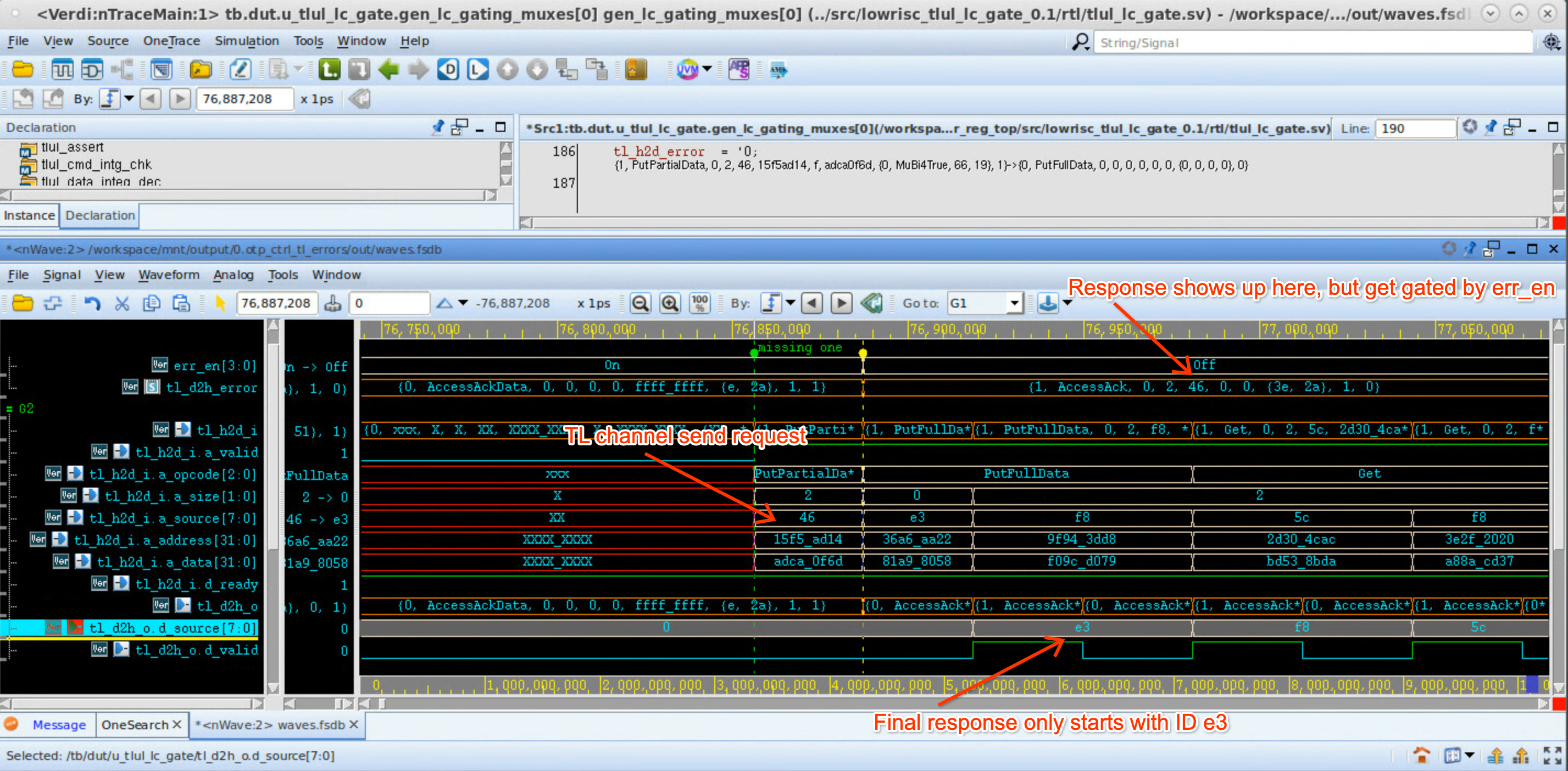Click the String/Signal search field
The height and width of the screenshot is (771, 1568).
coord(1313,43)
